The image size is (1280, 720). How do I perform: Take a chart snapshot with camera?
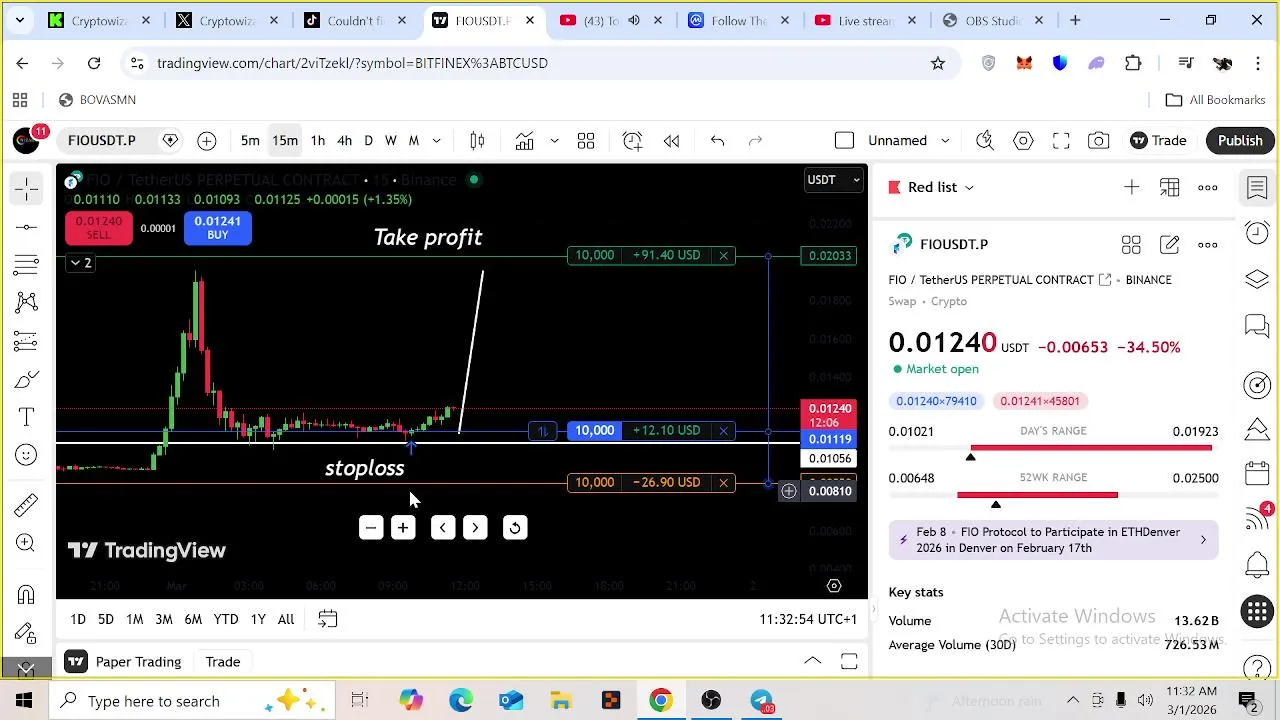pyautogui.click(x=1099, y=141)
